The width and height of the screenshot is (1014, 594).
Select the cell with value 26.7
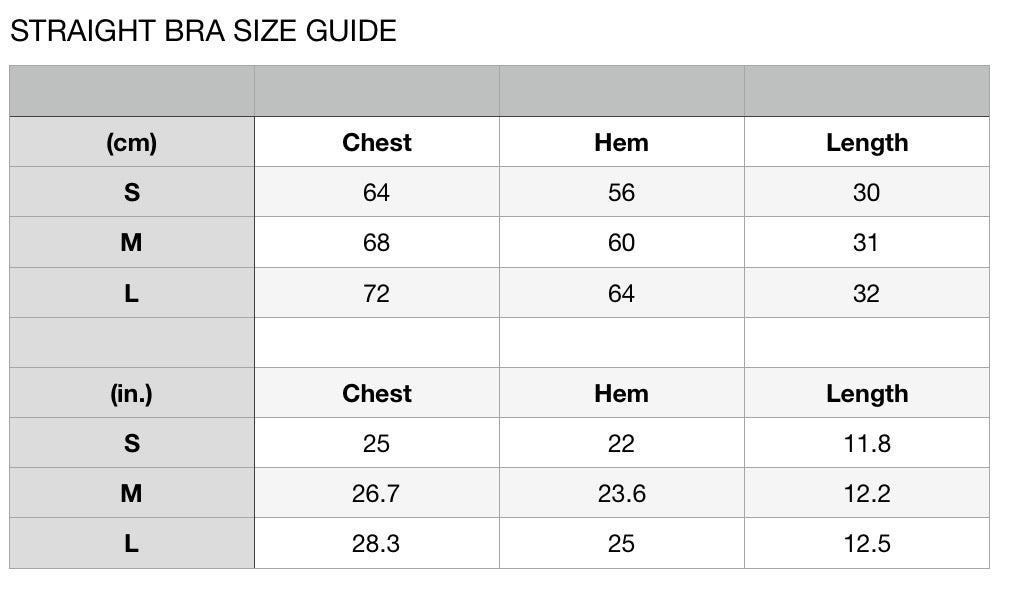376,493
